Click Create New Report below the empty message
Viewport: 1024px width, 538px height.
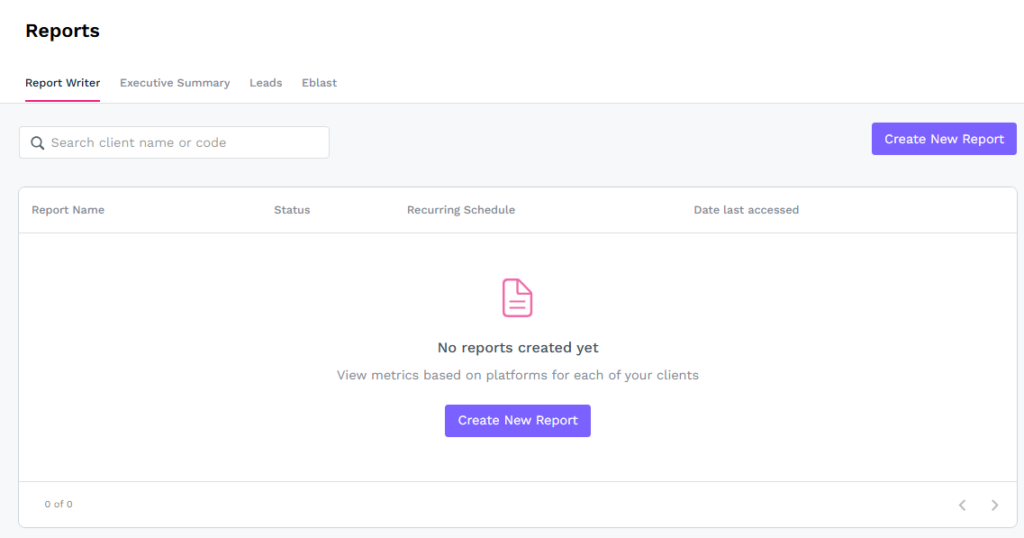[517, 421]
